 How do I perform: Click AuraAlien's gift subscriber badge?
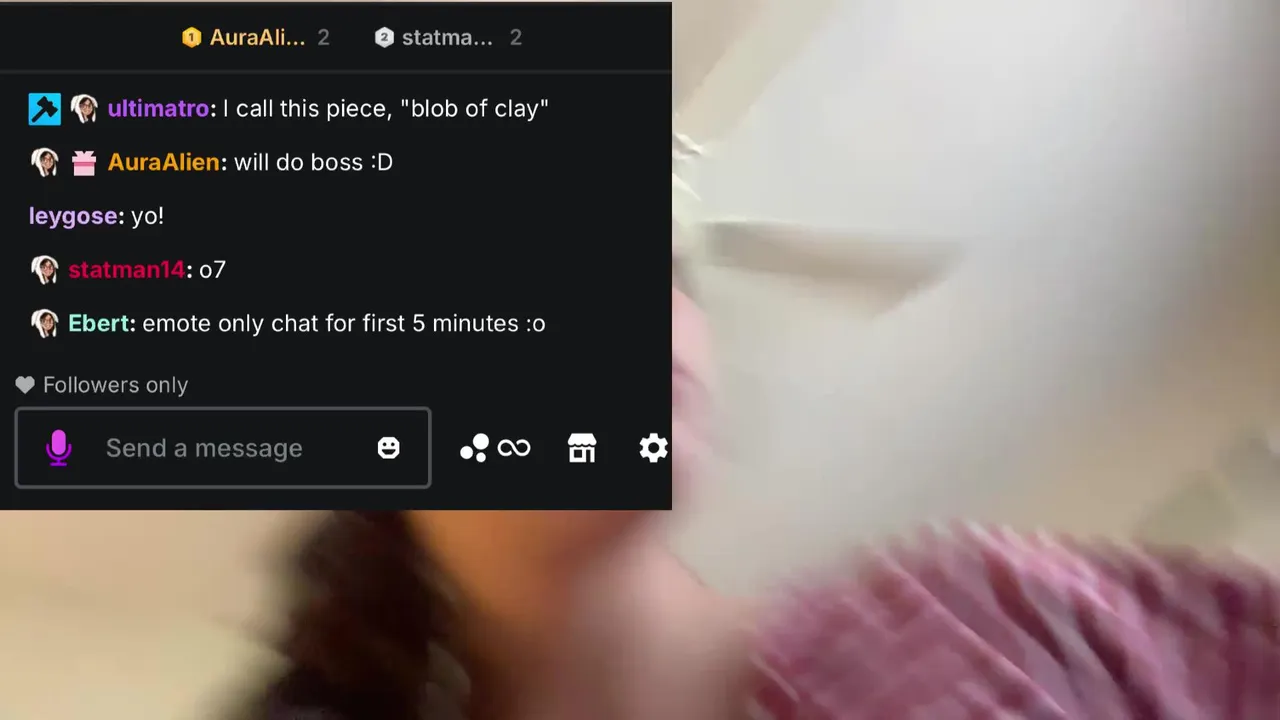pos(84,163)
